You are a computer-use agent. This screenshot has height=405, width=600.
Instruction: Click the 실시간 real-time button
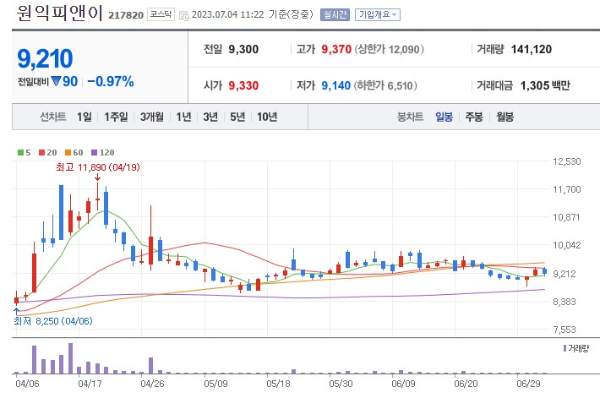(335, 15)
